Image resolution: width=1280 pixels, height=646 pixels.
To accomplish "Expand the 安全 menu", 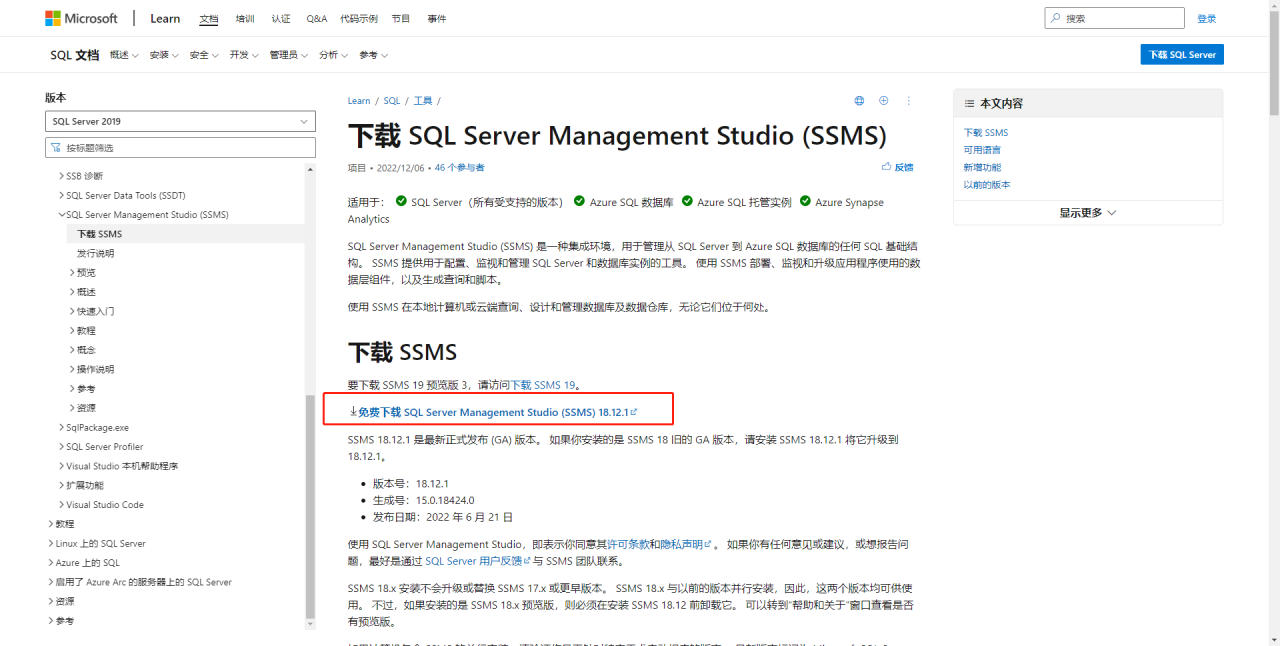I will (204, 55).
